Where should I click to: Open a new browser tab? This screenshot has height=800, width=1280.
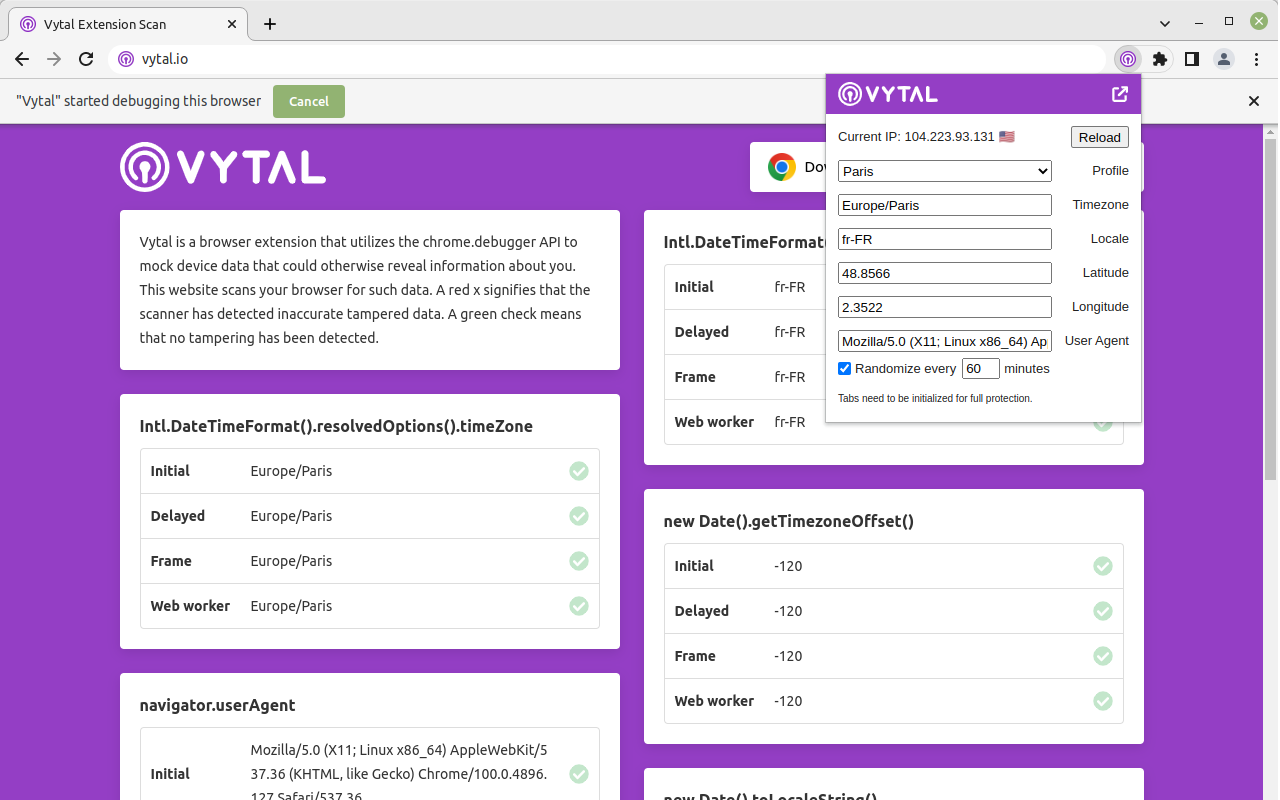coord(269,24)
